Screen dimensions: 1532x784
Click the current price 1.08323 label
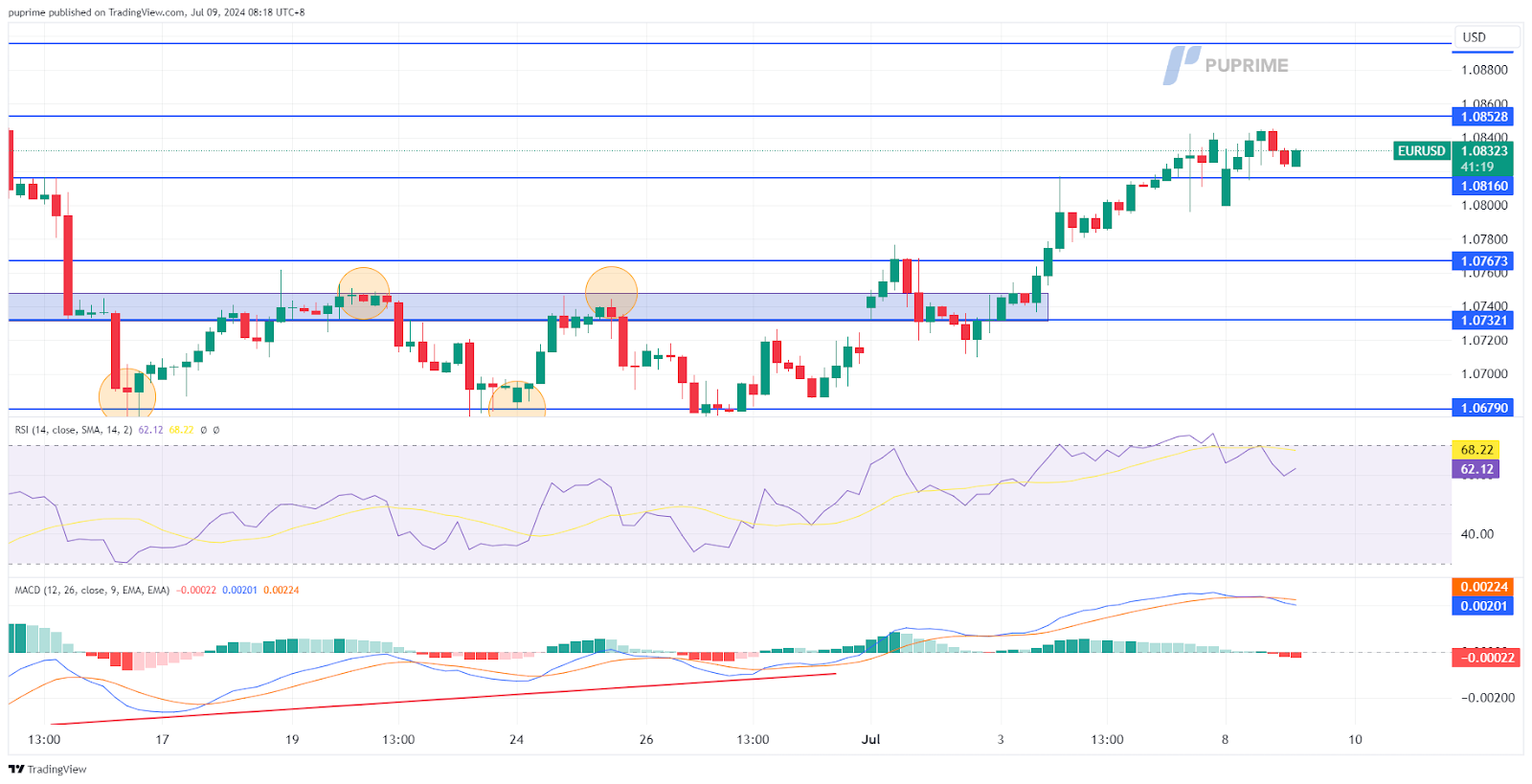1484,151
